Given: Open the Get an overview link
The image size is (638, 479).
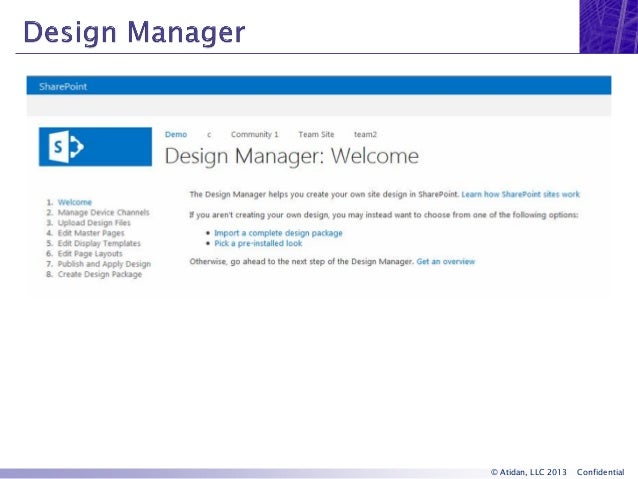Looking at the screenshot, I should tap(446, 262).
